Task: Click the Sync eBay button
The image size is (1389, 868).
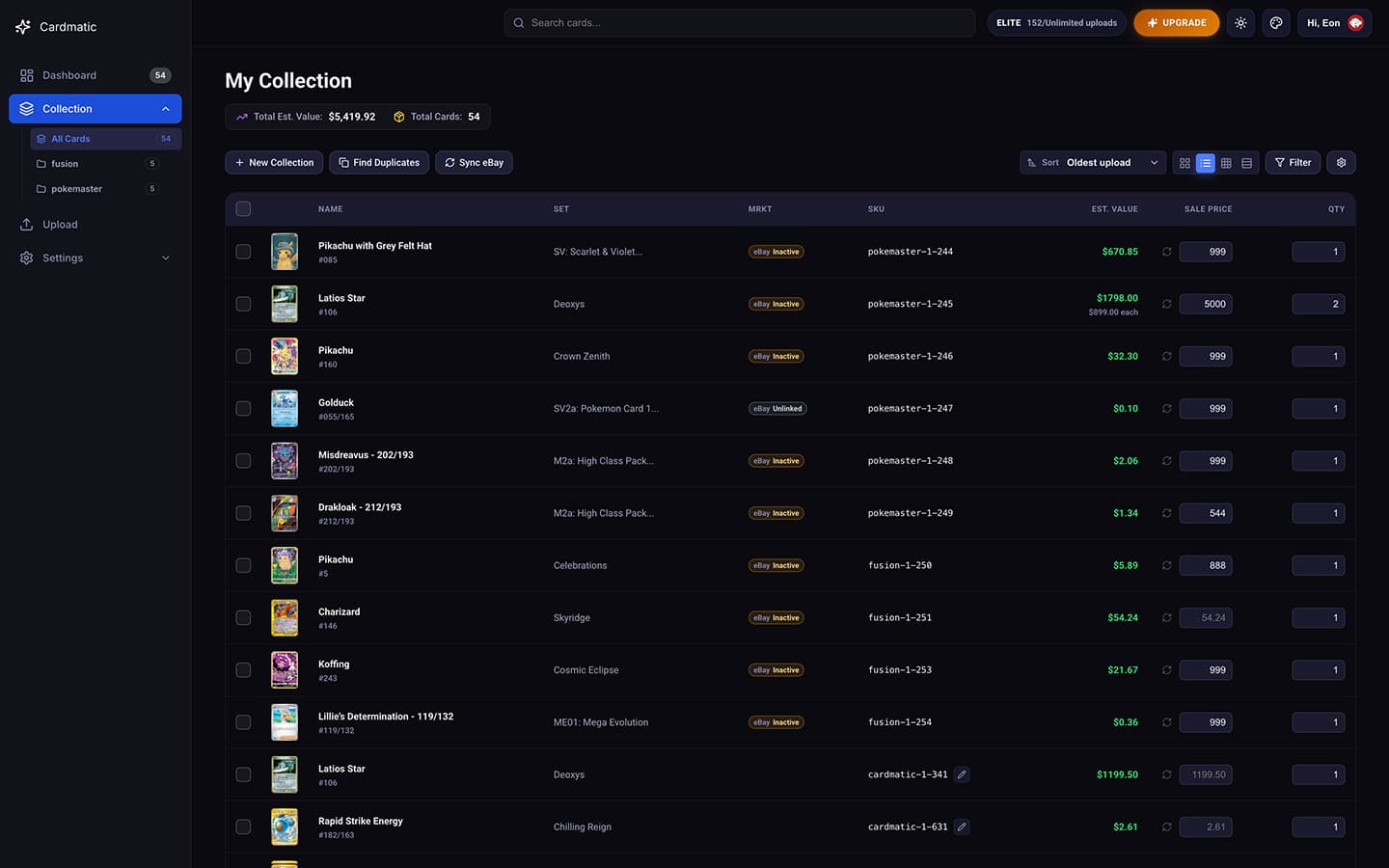Action: pos(474,163)
